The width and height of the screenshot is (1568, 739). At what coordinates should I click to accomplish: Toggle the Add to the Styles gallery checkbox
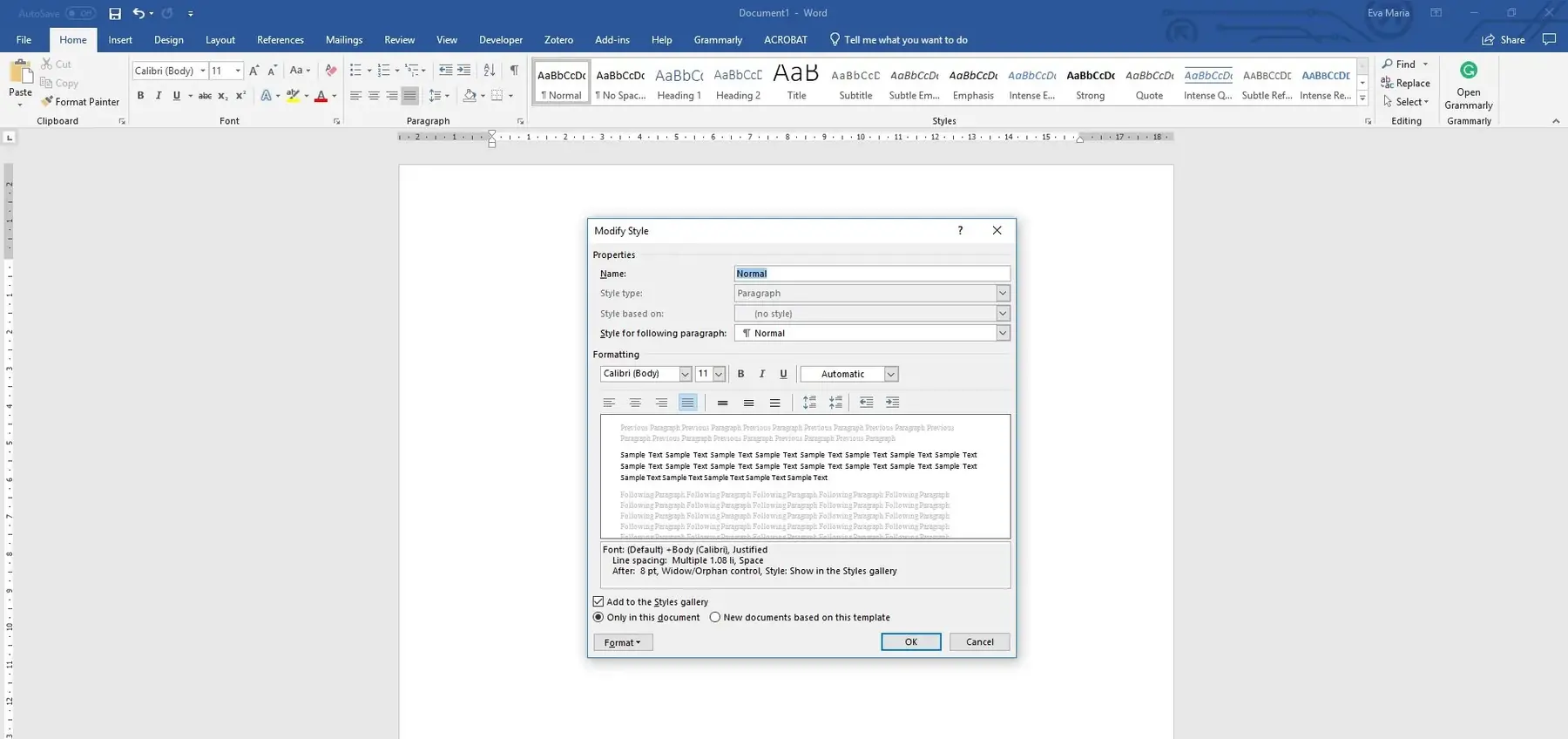598,601
